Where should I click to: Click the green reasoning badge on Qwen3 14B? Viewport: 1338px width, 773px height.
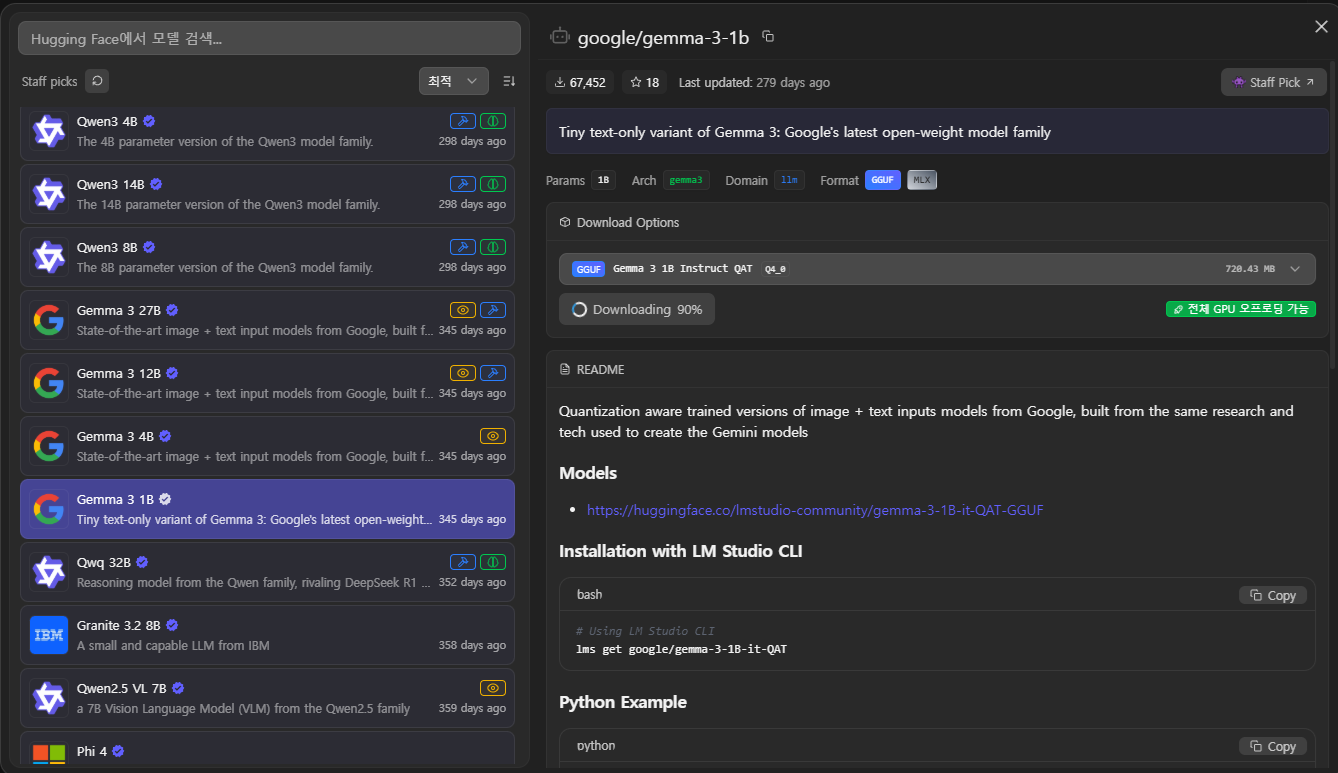click(x=493, y=184)
